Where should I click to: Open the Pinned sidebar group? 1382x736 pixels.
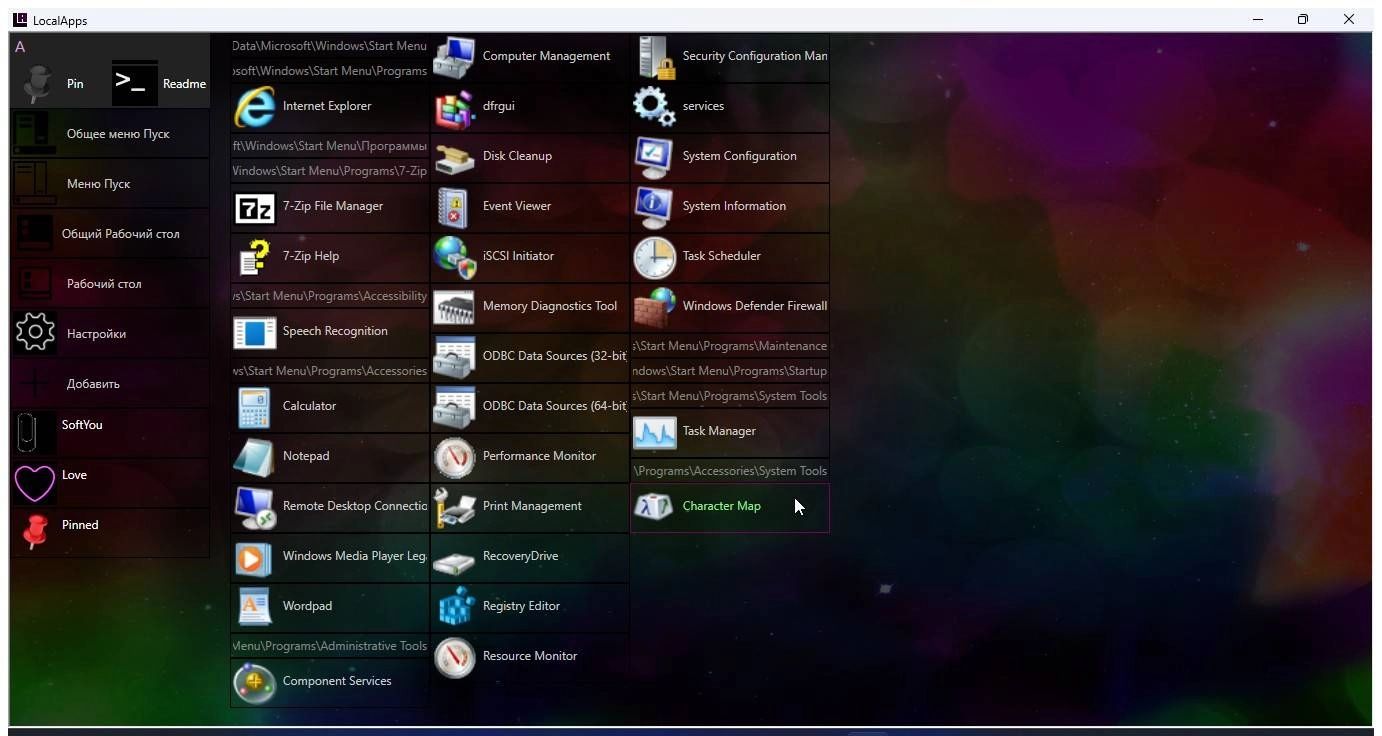tap(110, 532)
